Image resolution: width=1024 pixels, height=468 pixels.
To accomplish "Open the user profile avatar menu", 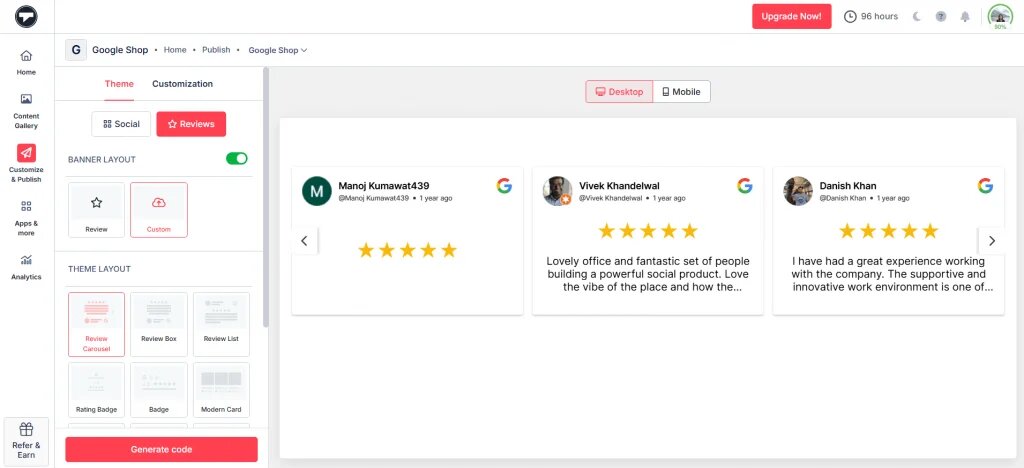I will pyautogui.click(x=1000, y=16).
